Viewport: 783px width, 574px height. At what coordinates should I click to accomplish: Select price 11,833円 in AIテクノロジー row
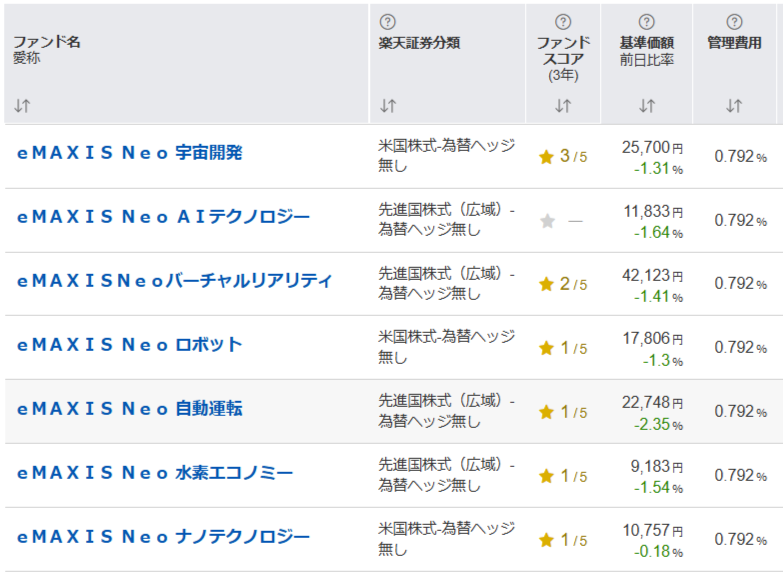[x=653, y=211]
